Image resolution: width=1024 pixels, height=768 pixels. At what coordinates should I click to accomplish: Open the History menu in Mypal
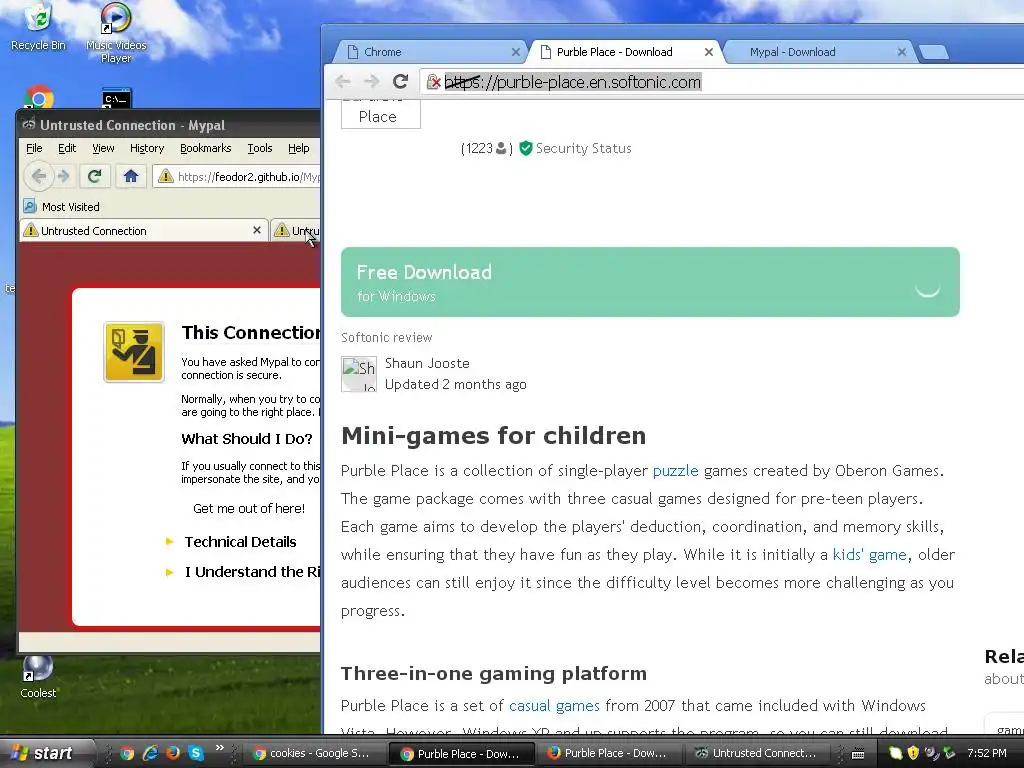click(x=147, y=148)
